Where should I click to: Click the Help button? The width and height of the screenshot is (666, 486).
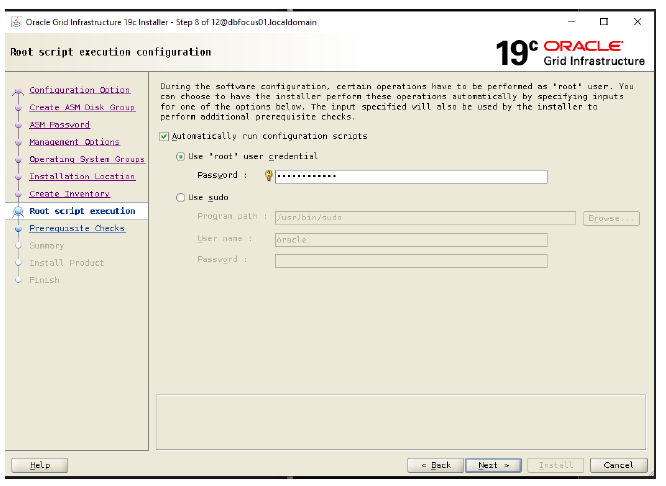tap(40, 465)
